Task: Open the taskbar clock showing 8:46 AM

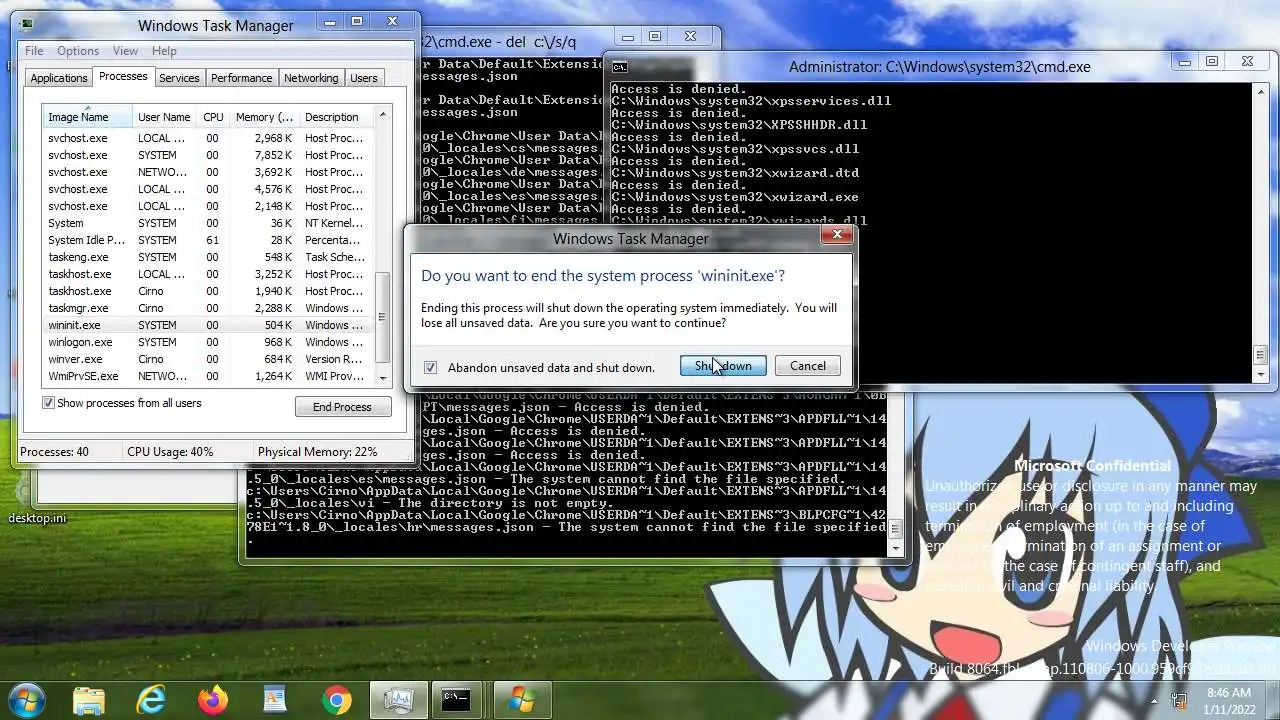Action: tap(1228, 700)
